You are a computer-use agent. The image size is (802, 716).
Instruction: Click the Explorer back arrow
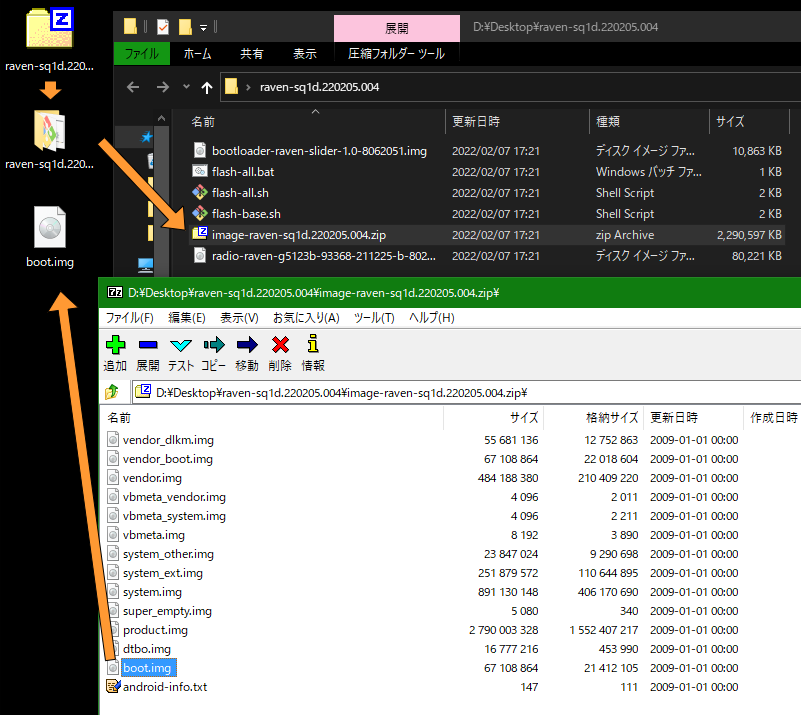click(x=133, y=87)
